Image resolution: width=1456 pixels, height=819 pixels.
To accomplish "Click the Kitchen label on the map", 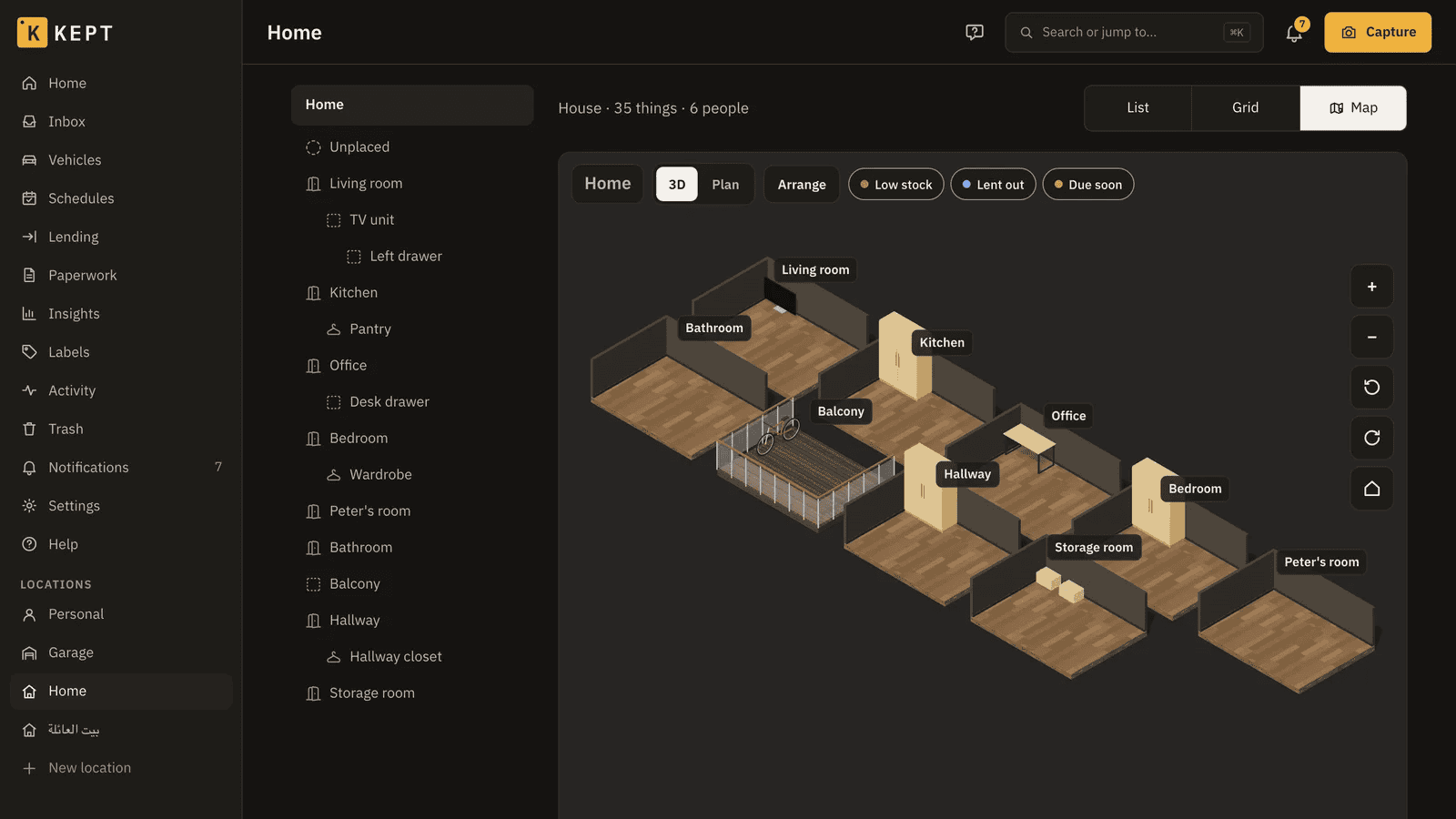I will tap(942, 343).
